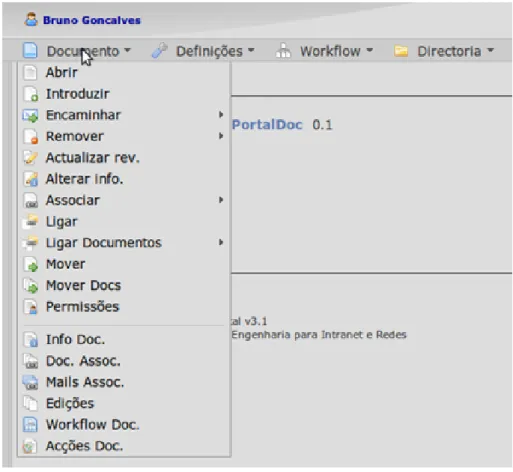Click the Workflow Doc. icon
Image resolution: width=513 pixels, height=472 pixels.
pos(30,425)
